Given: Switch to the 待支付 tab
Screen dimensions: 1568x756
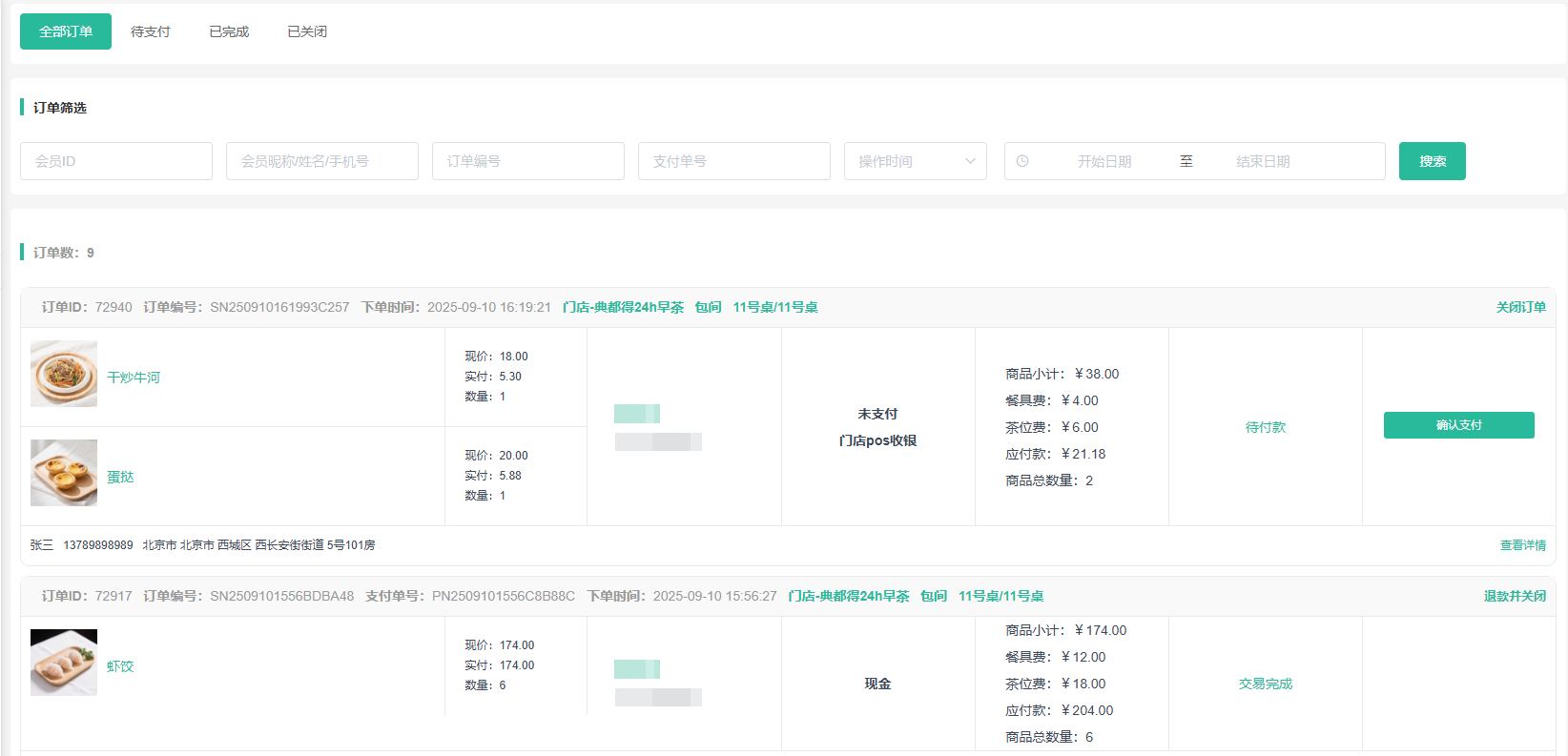Looking at the screenshot, I should 151,31.
